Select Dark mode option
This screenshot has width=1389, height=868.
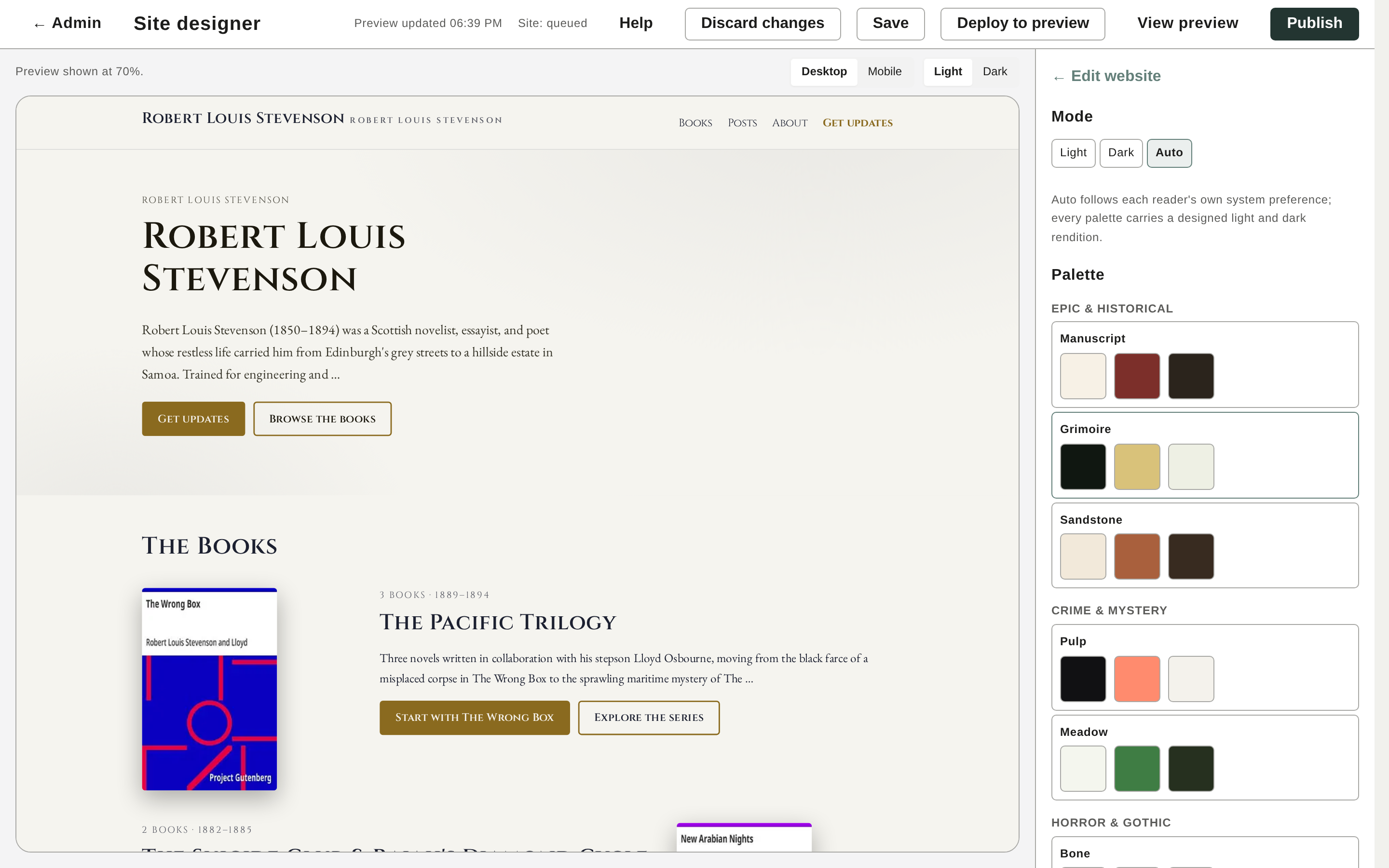(x=1120, y=153)
